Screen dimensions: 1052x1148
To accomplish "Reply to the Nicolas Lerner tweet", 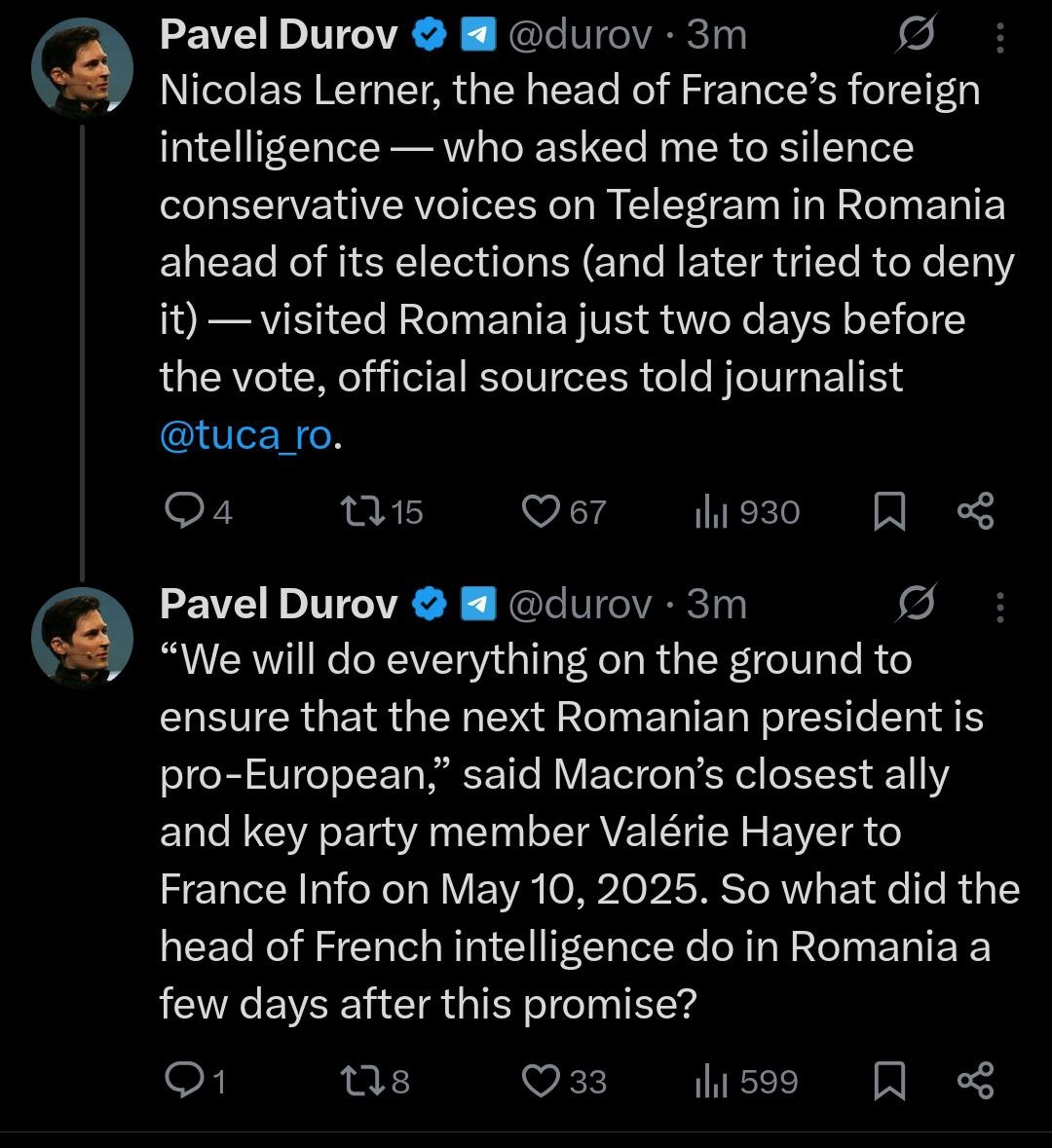I will [x=182, y=511].
